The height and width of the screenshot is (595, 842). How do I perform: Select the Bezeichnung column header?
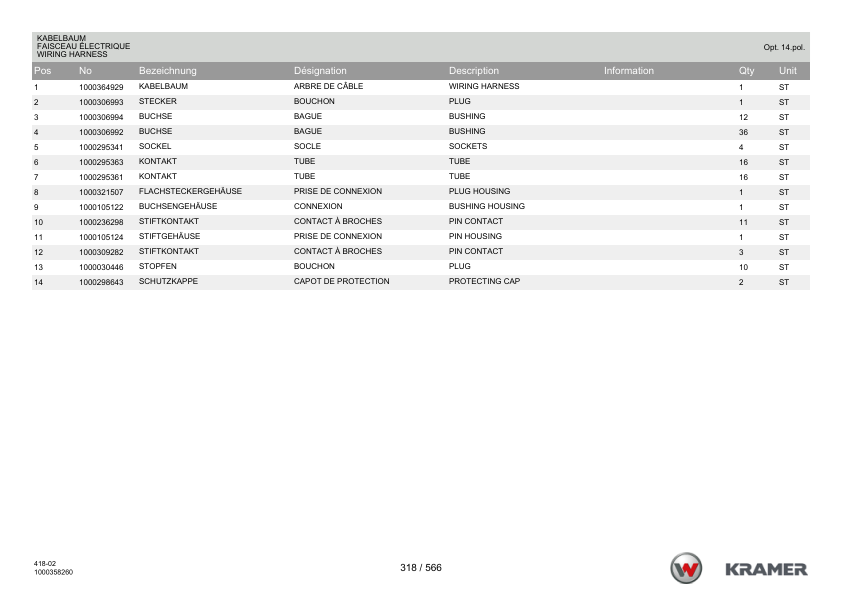[x=167, y=71]
